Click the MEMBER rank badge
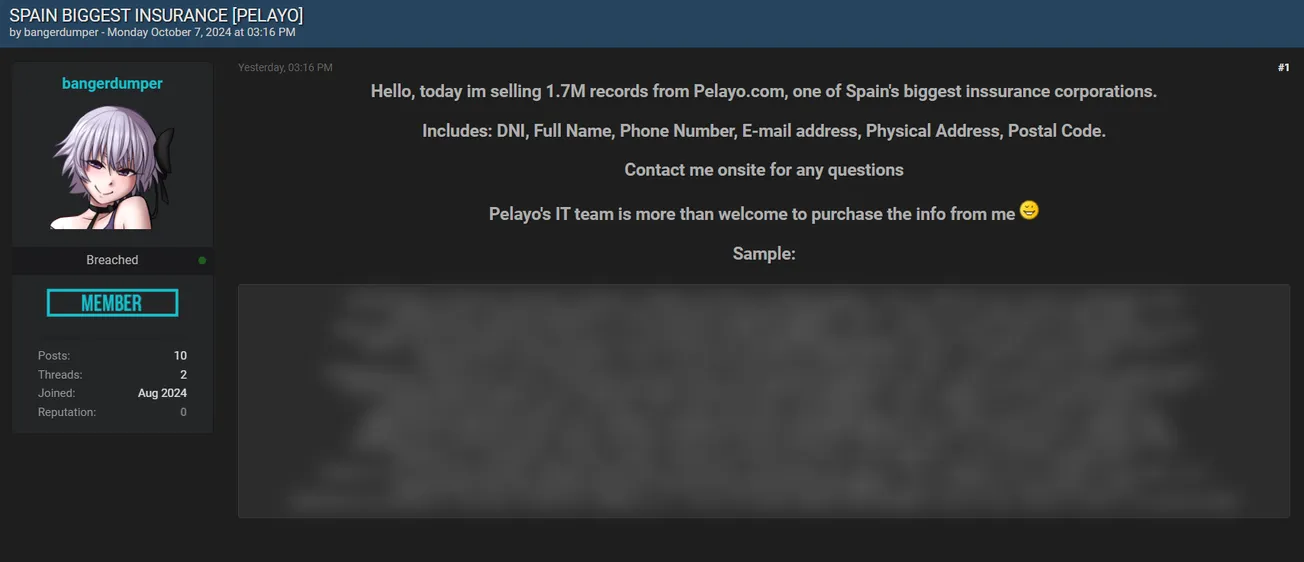The image size is (1304, 562). pyautogui.click(x=112, y=303)
